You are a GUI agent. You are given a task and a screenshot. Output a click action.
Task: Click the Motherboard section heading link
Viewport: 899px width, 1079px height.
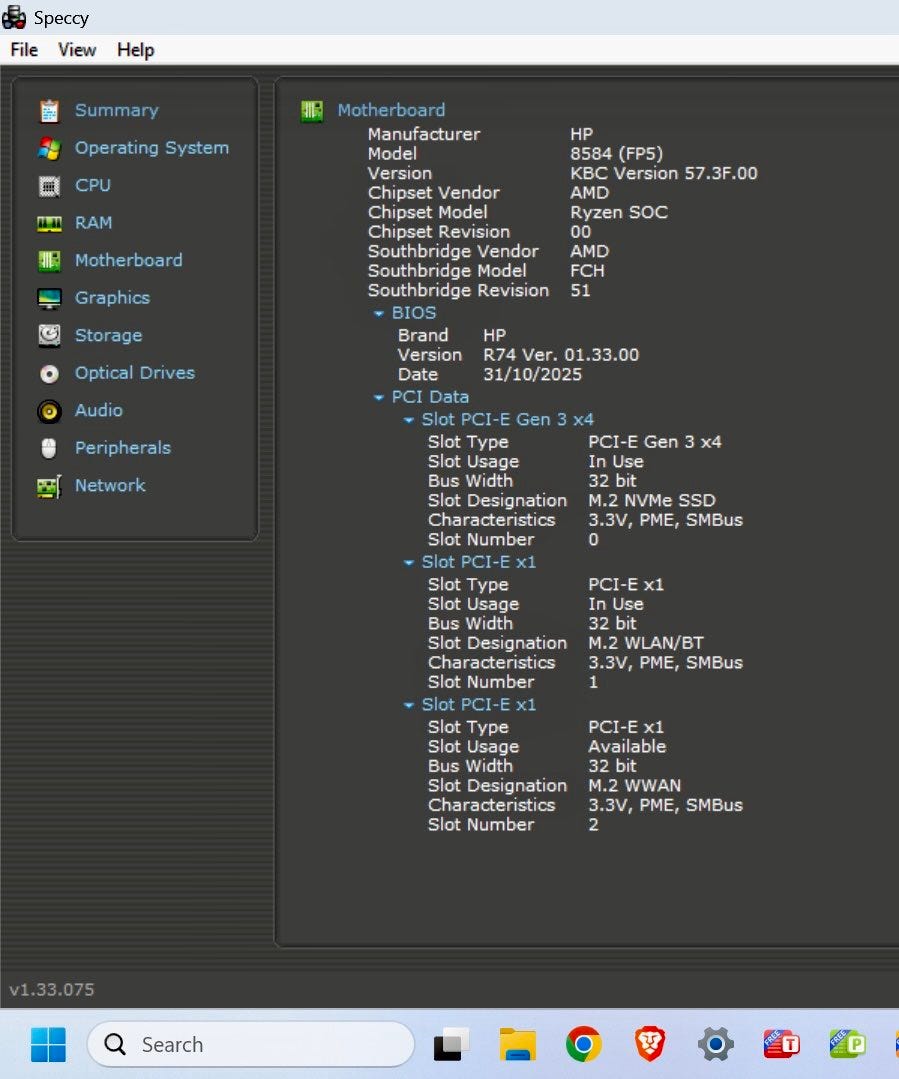pos(391,110)
